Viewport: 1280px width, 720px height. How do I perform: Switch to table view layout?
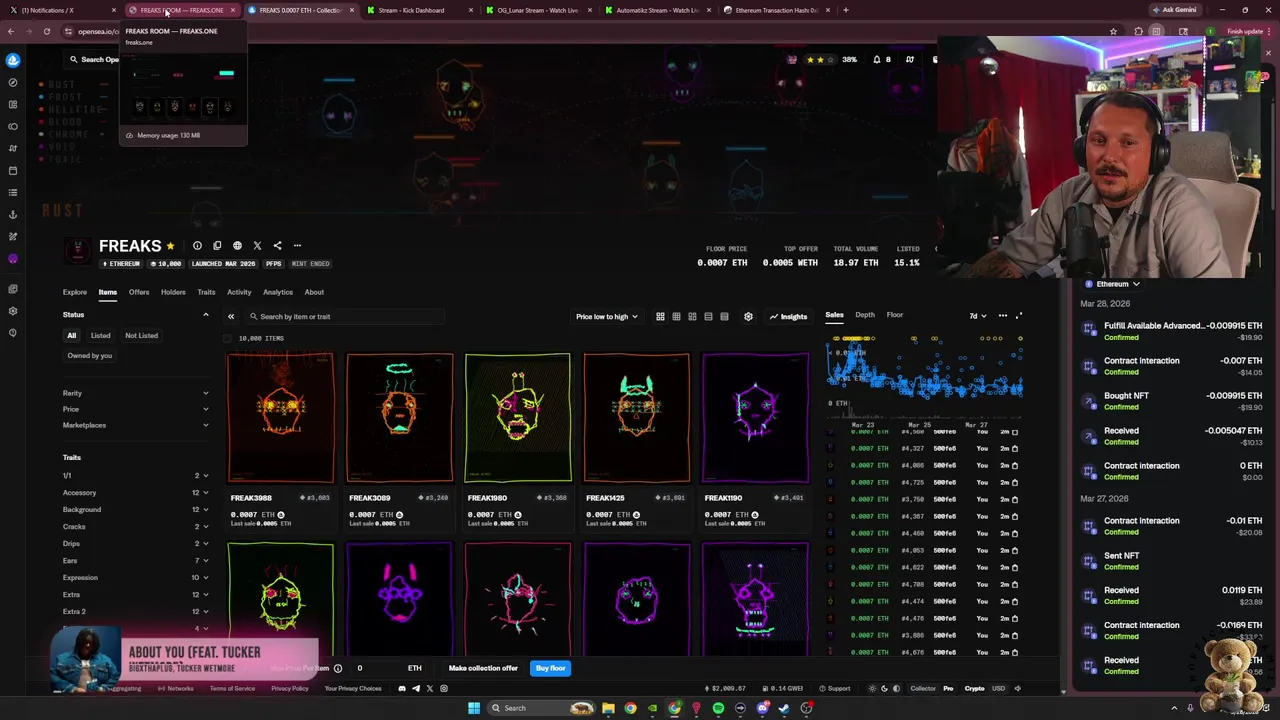coord(724,317)
